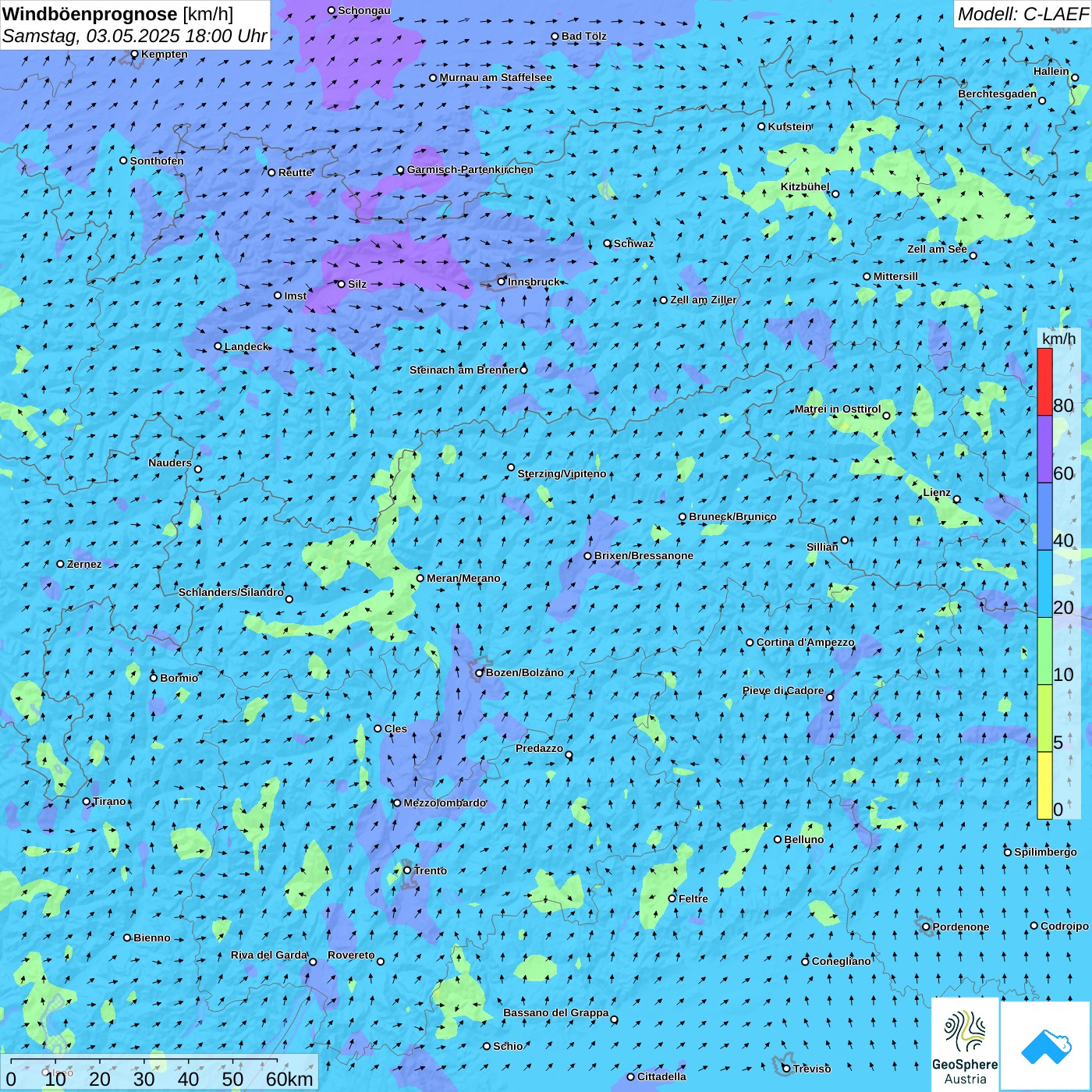Click the Bormio city label
This screenshot has width=1092, height=1092.
pos(179,678)
